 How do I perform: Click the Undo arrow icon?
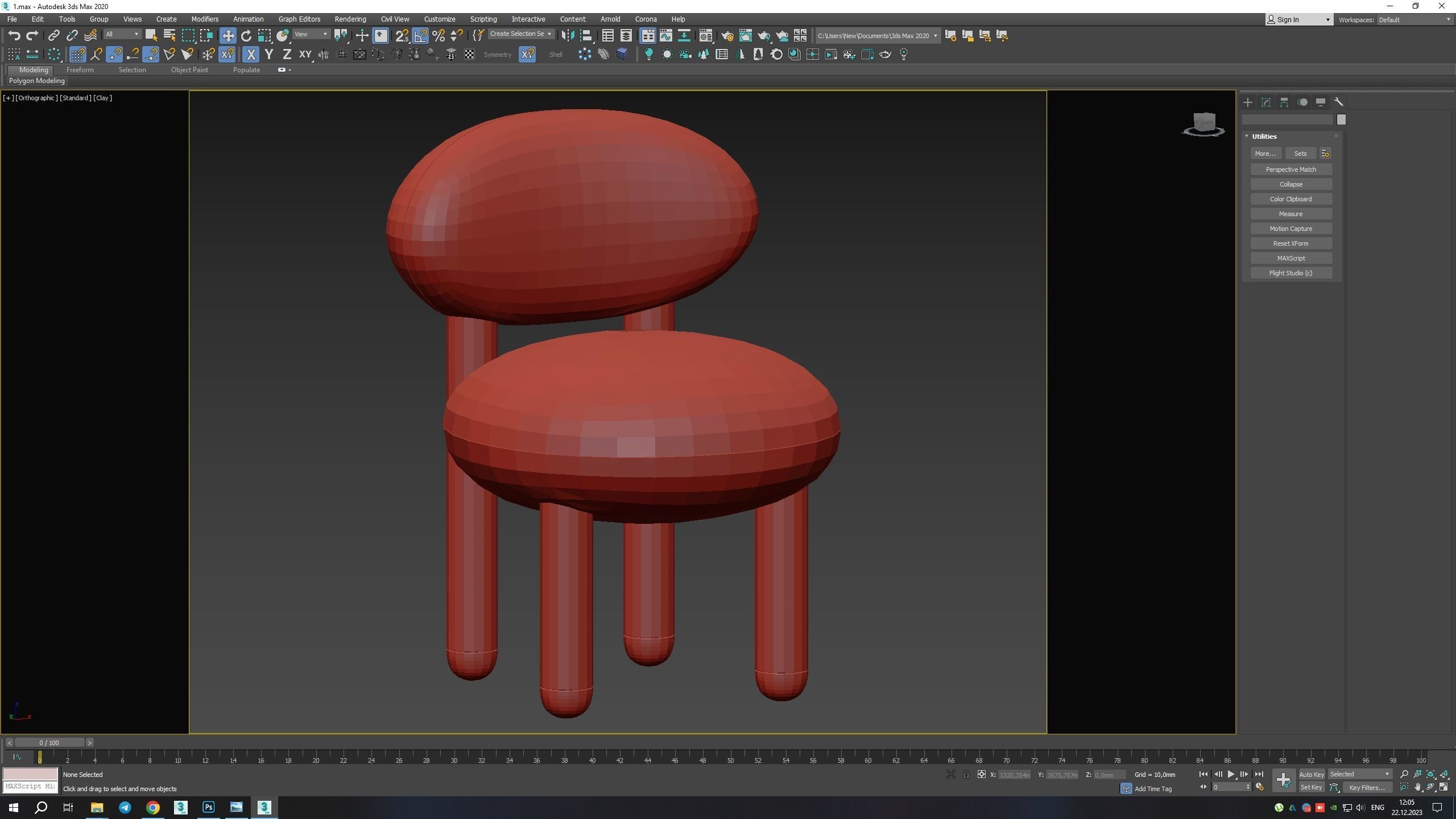14,35
